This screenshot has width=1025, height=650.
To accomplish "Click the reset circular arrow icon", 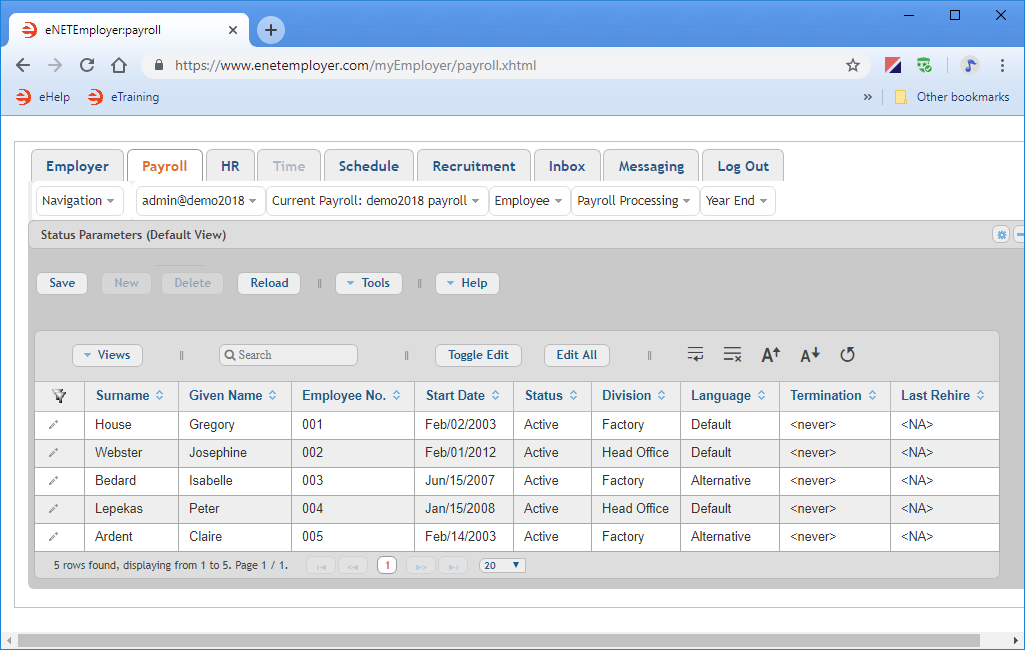I will [x=847, y=355].
